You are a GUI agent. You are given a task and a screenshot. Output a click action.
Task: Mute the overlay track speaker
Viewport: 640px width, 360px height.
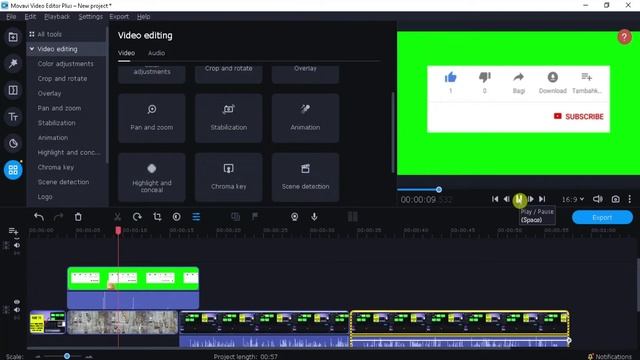point(17,310)
